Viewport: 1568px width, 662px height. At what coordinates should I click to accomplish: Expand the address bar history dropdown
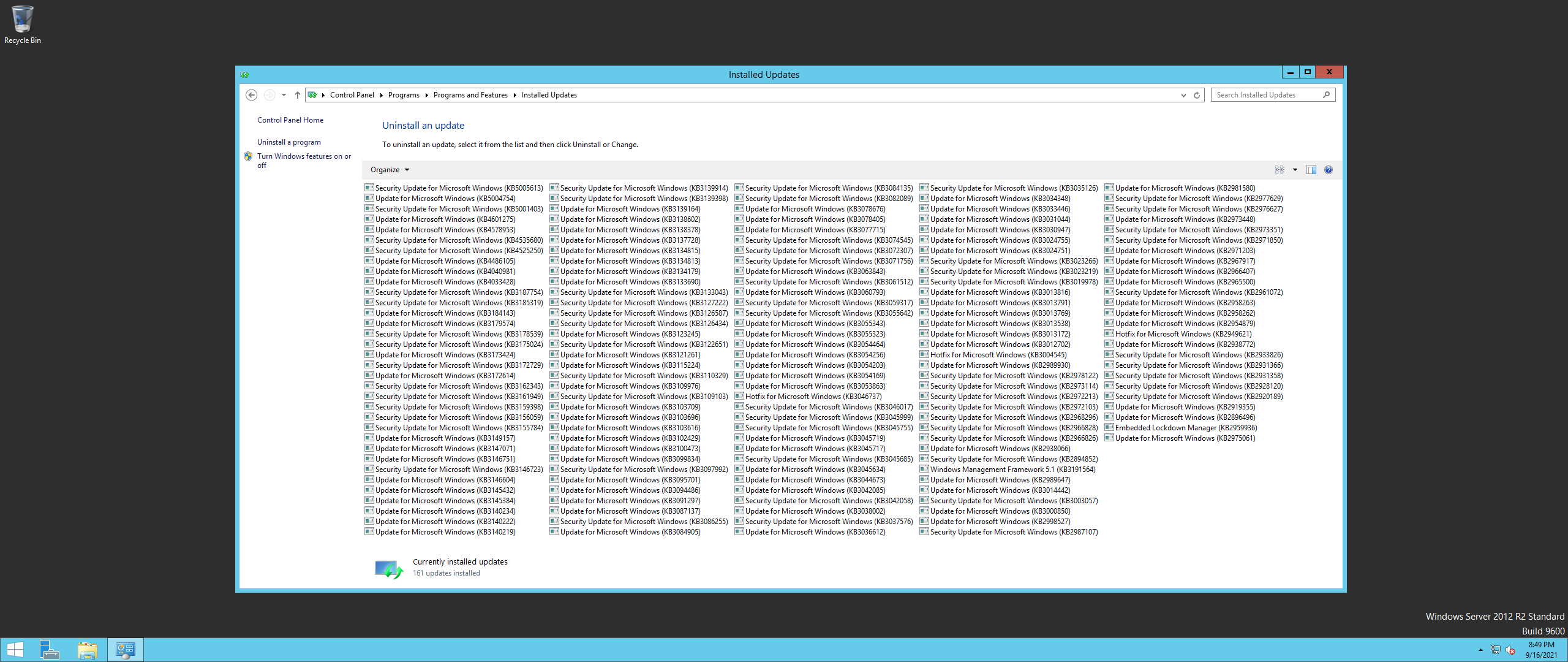click(1183, 95)
